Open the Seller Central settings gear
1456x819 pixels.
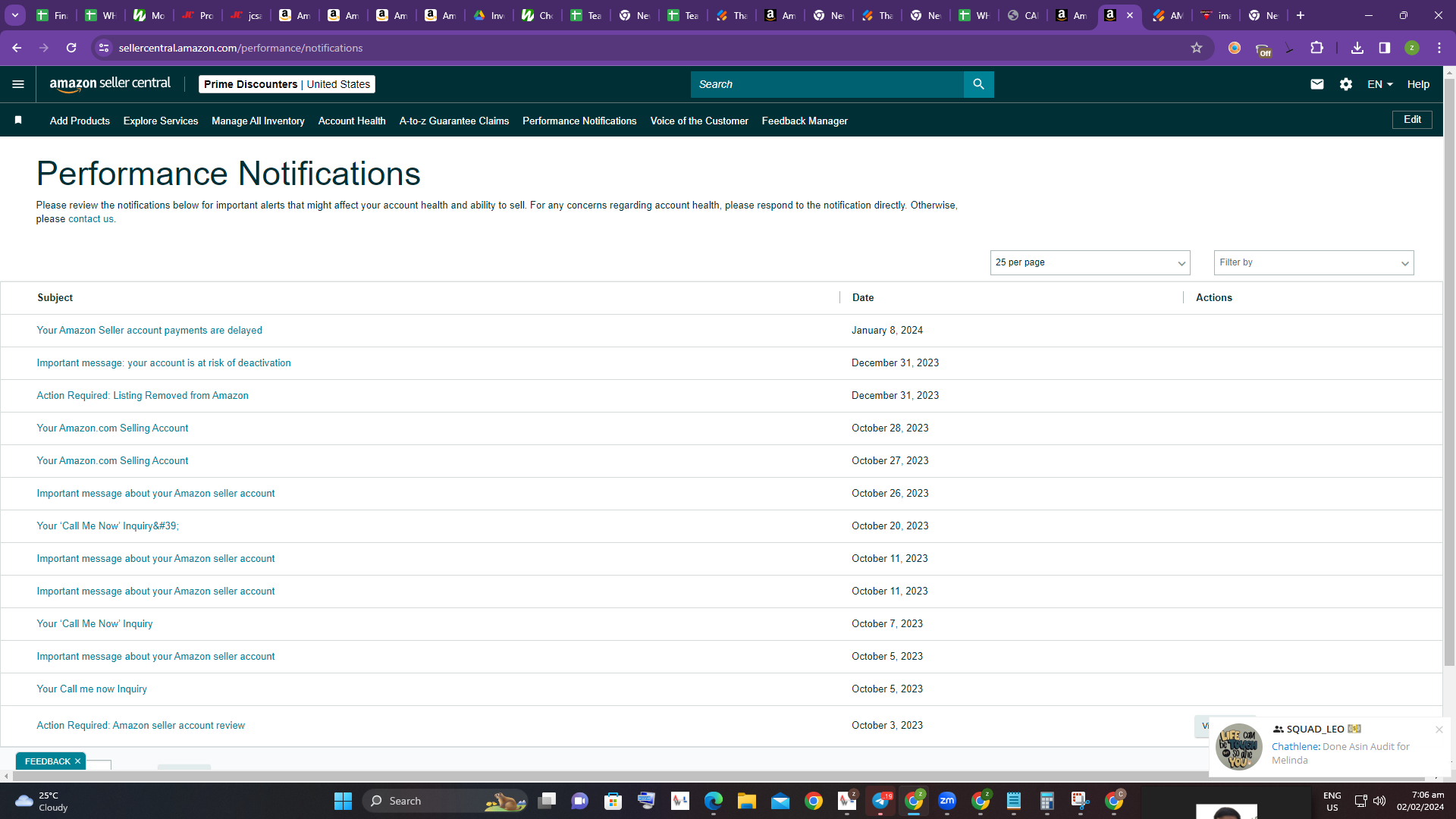[x=1346, y=84]
